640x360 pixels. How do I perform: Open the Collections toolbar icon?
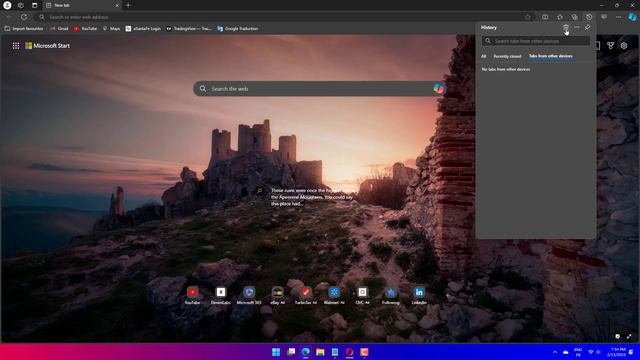tap(574, 17)
